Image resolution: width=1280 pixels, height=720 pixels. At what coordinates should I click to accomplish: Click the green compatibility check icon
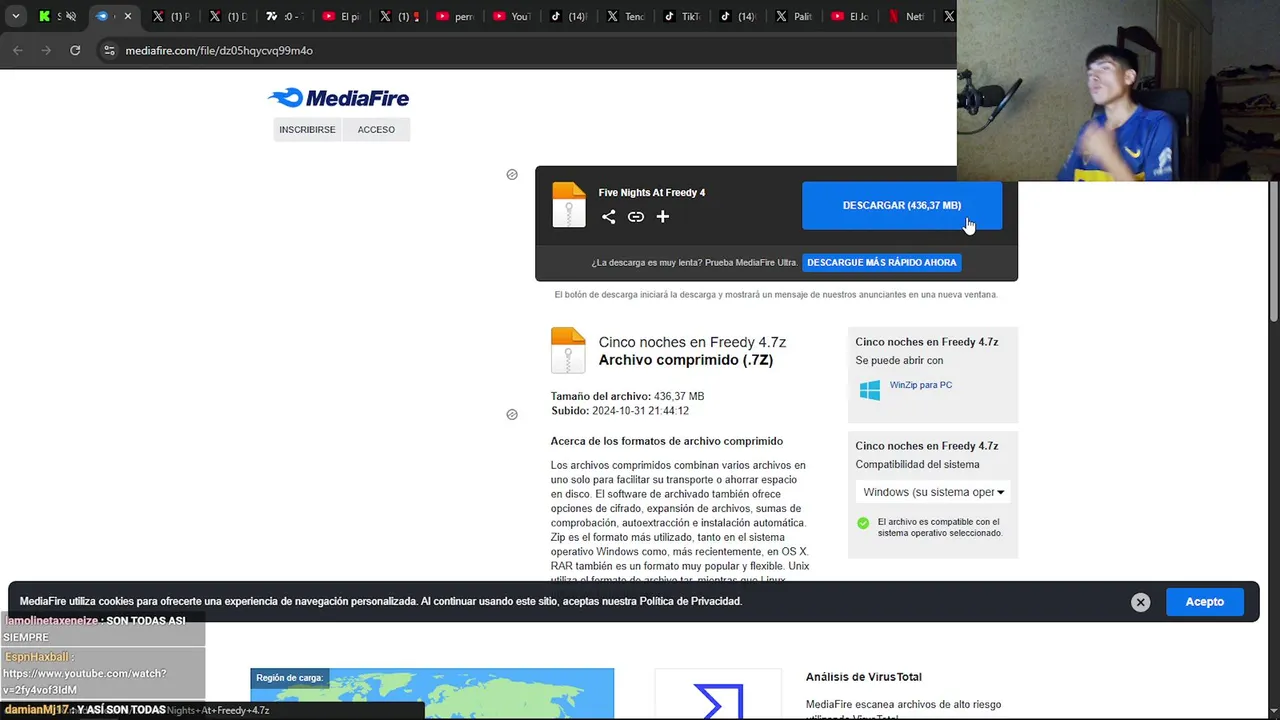863,523
